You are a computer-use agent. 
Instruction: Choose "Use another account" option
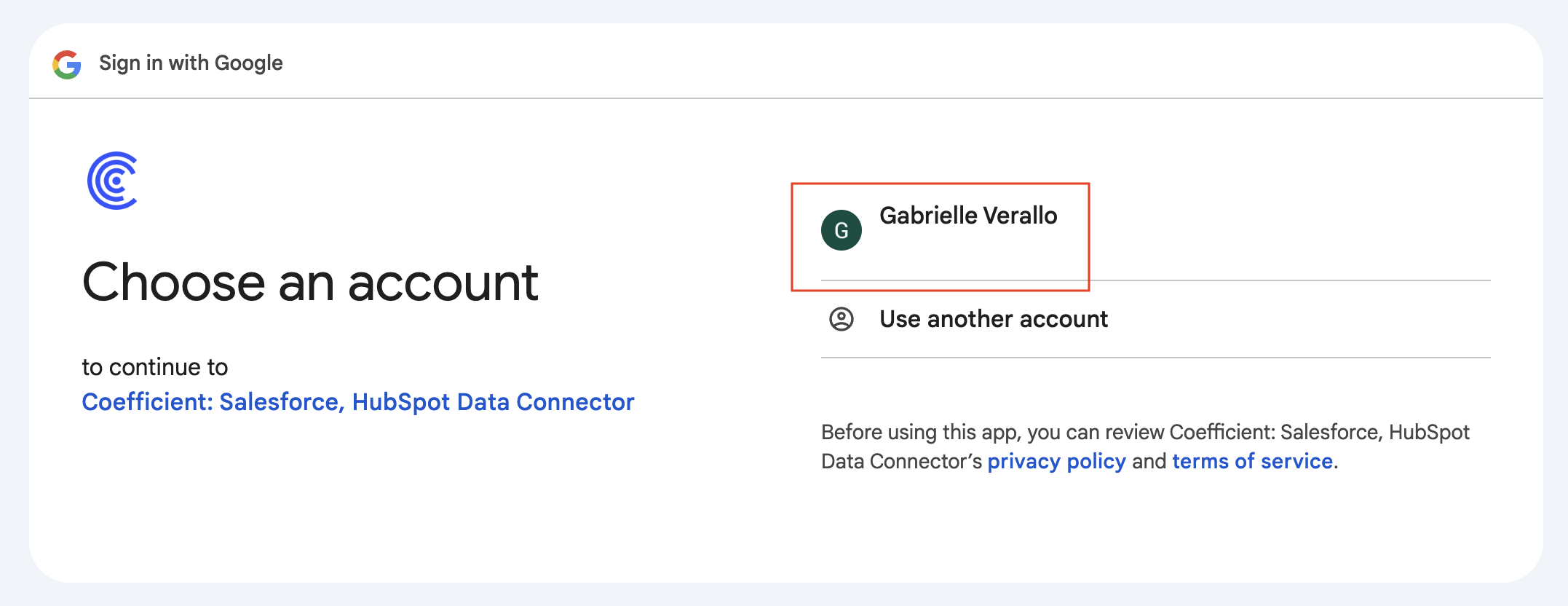pos(994,319)
